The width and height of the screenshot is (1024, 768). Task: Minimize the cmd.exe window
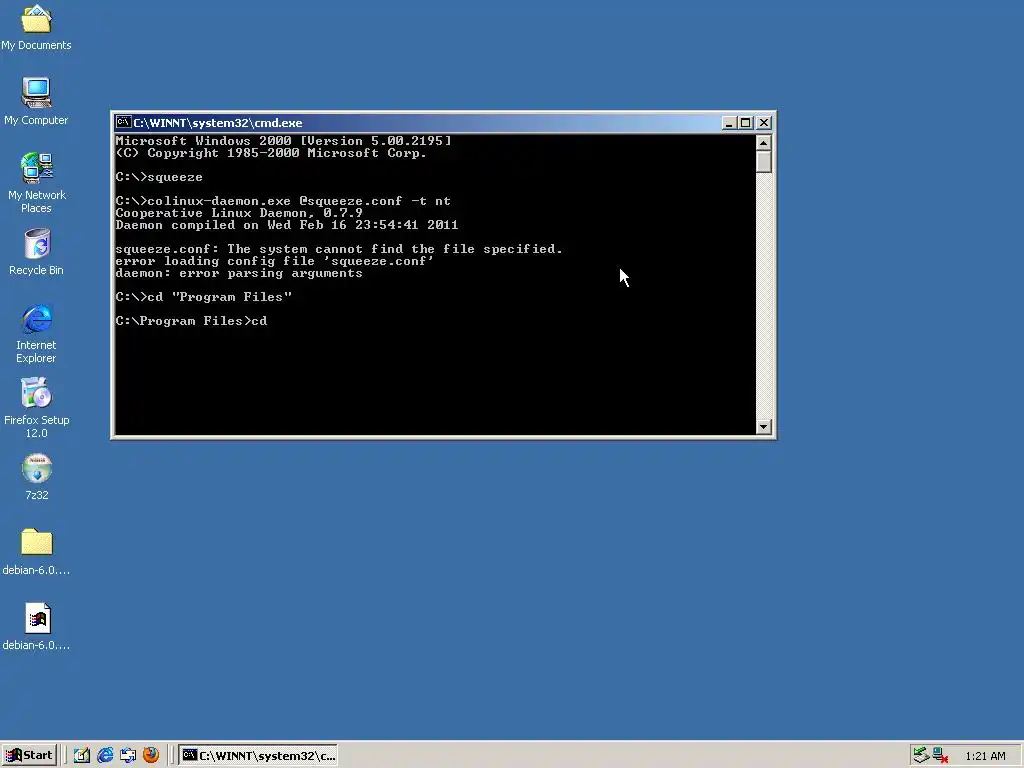[729, 123]
